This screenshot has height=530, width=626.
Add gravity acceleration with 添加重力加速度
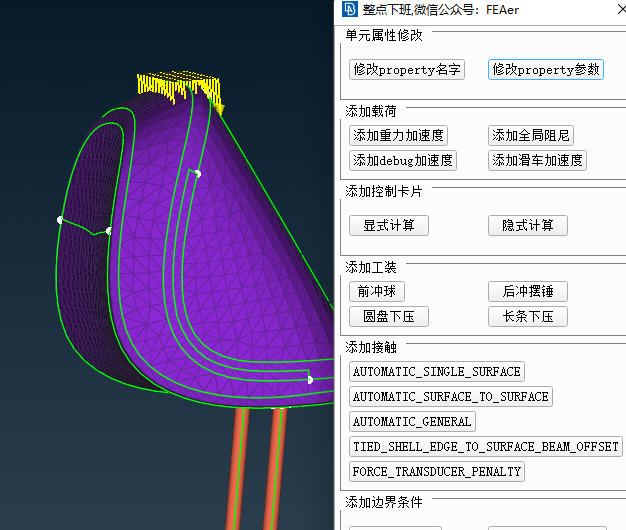click(x=398, y=136)
